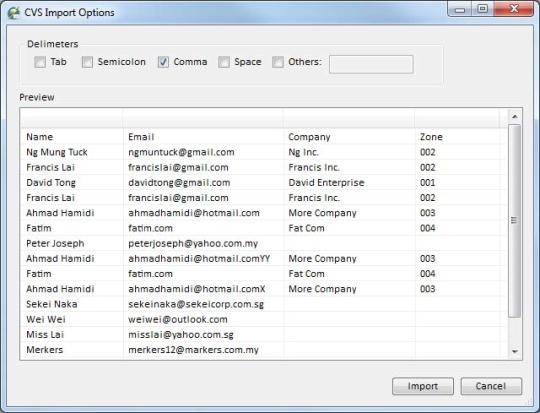
Task: Minimize the CVS Import Options window
Action: coord(460,10)
